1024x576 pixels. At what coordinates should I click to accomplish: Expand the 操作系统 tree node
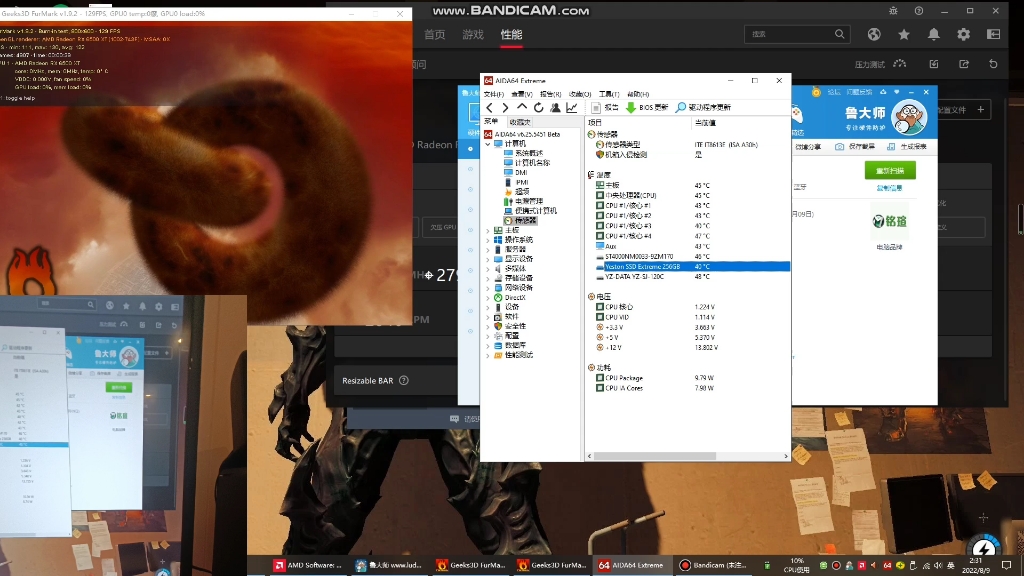(x=488, y=240)
